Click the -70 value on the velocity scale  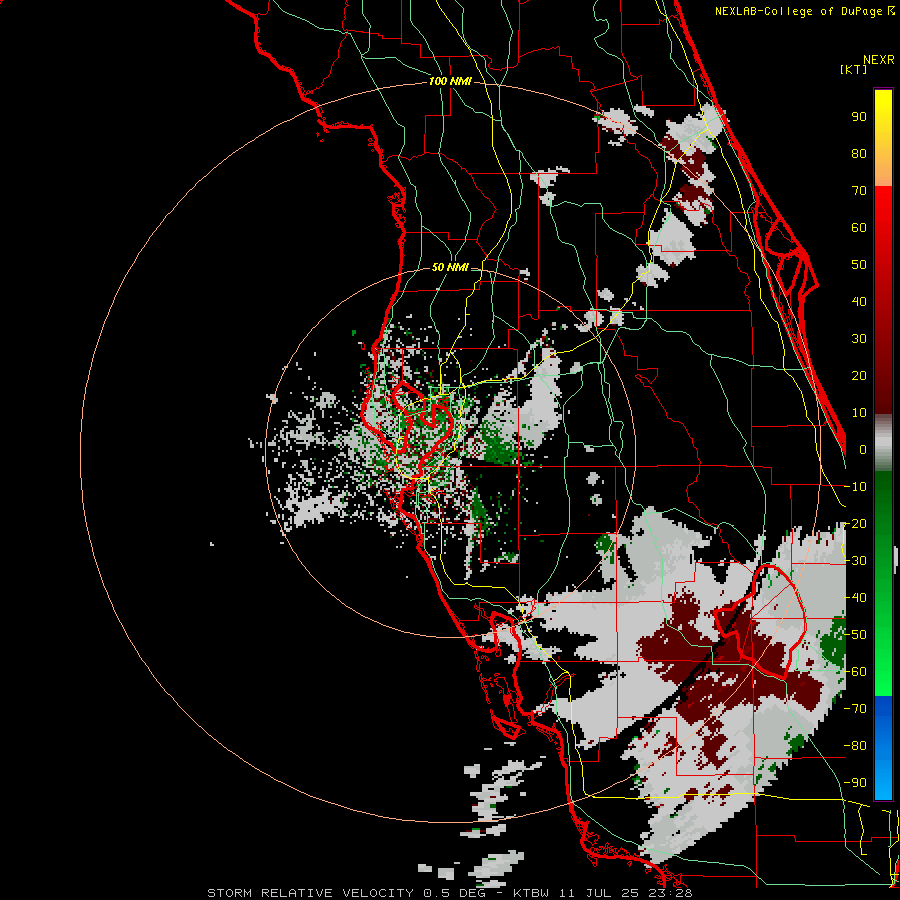[x=855, y=709]
